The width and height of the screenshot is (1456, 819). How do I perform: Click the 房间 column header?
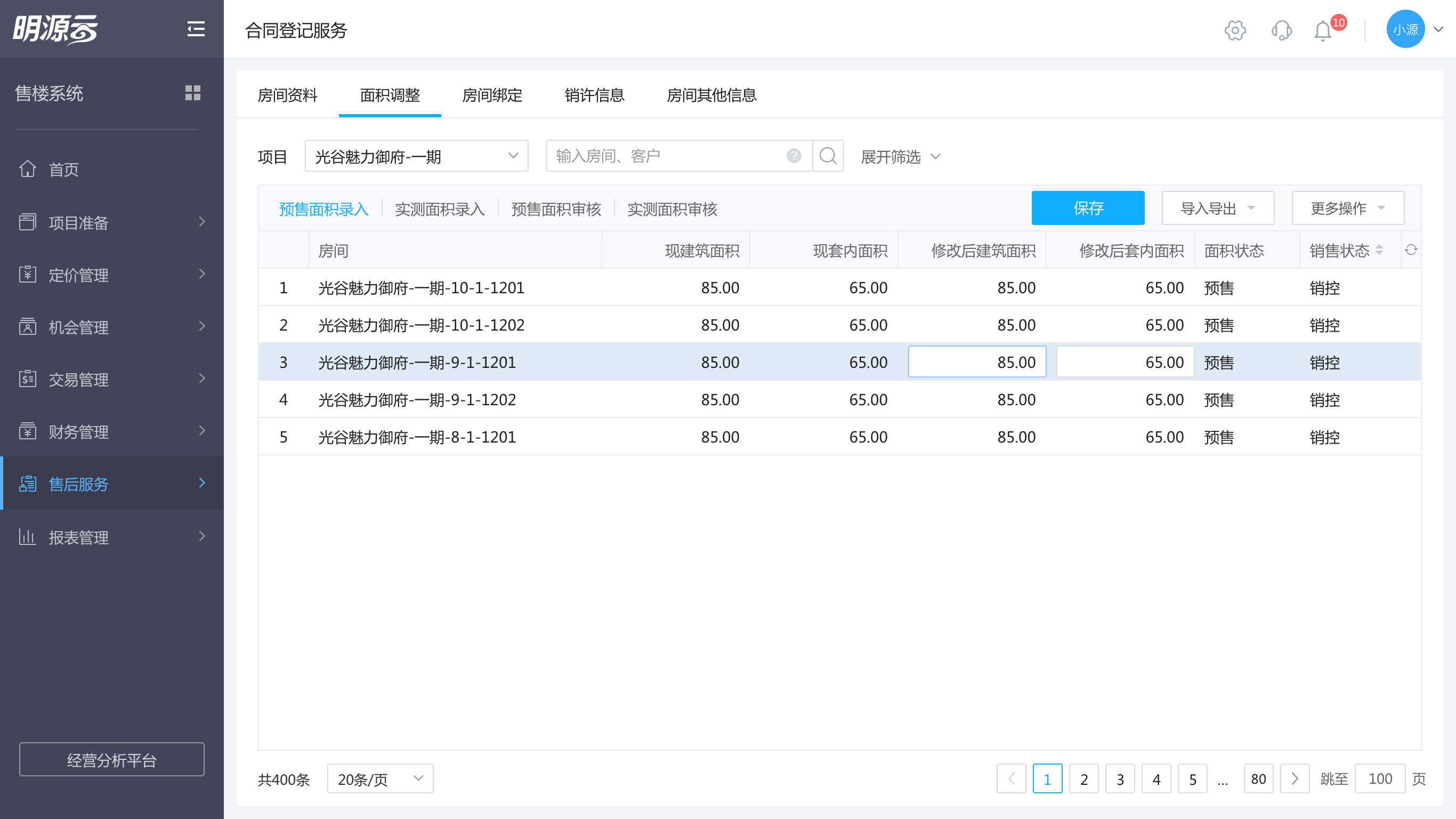click(x=455, y=250)
